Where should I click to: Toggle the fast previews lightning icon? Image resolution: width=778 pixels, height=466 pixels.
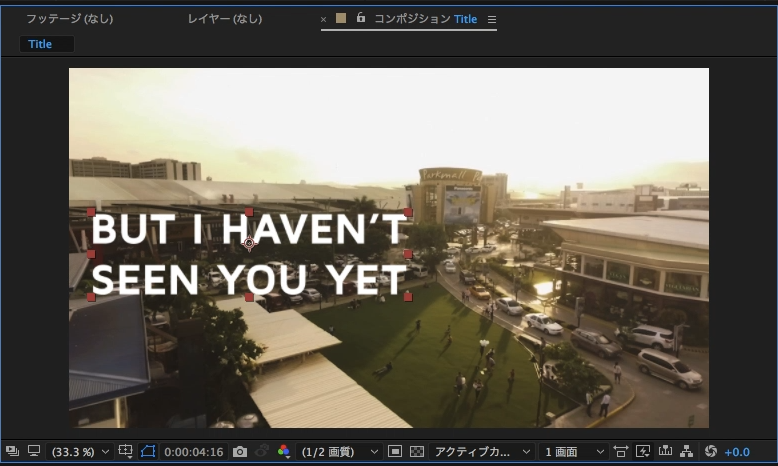(643, 451)
